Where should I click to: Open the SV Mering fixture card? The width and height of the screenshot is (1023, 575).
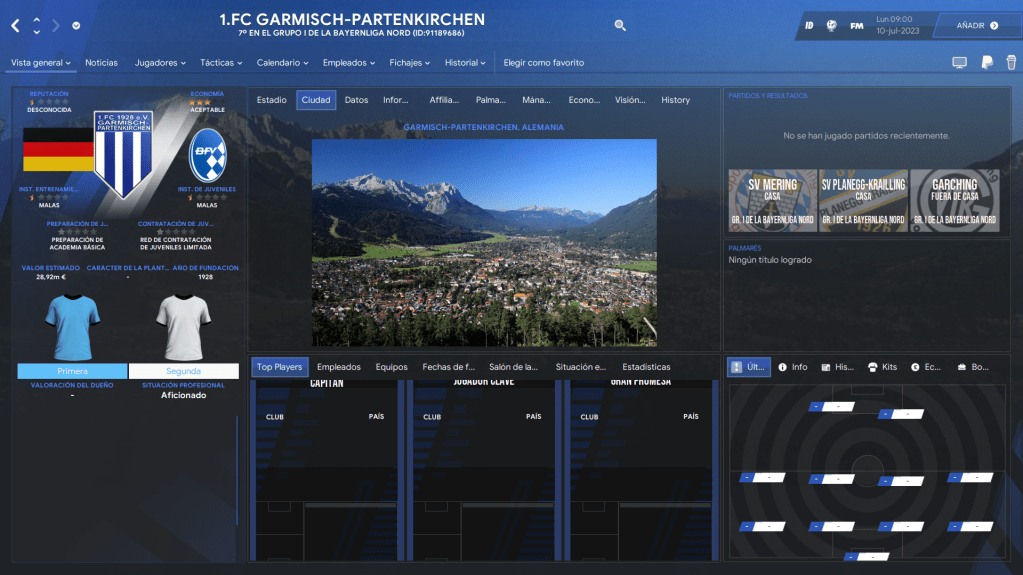(x=772, y=200)
